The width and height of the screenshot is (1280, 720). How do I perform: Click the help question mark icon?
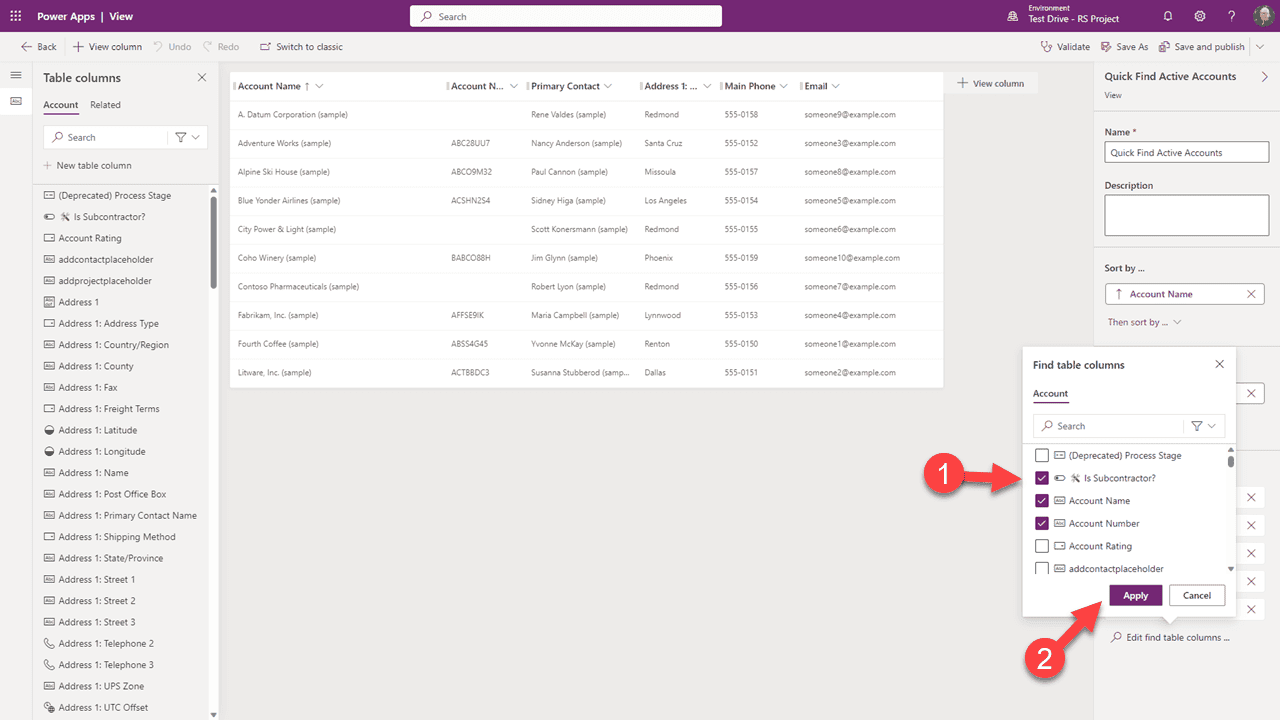1231,17
